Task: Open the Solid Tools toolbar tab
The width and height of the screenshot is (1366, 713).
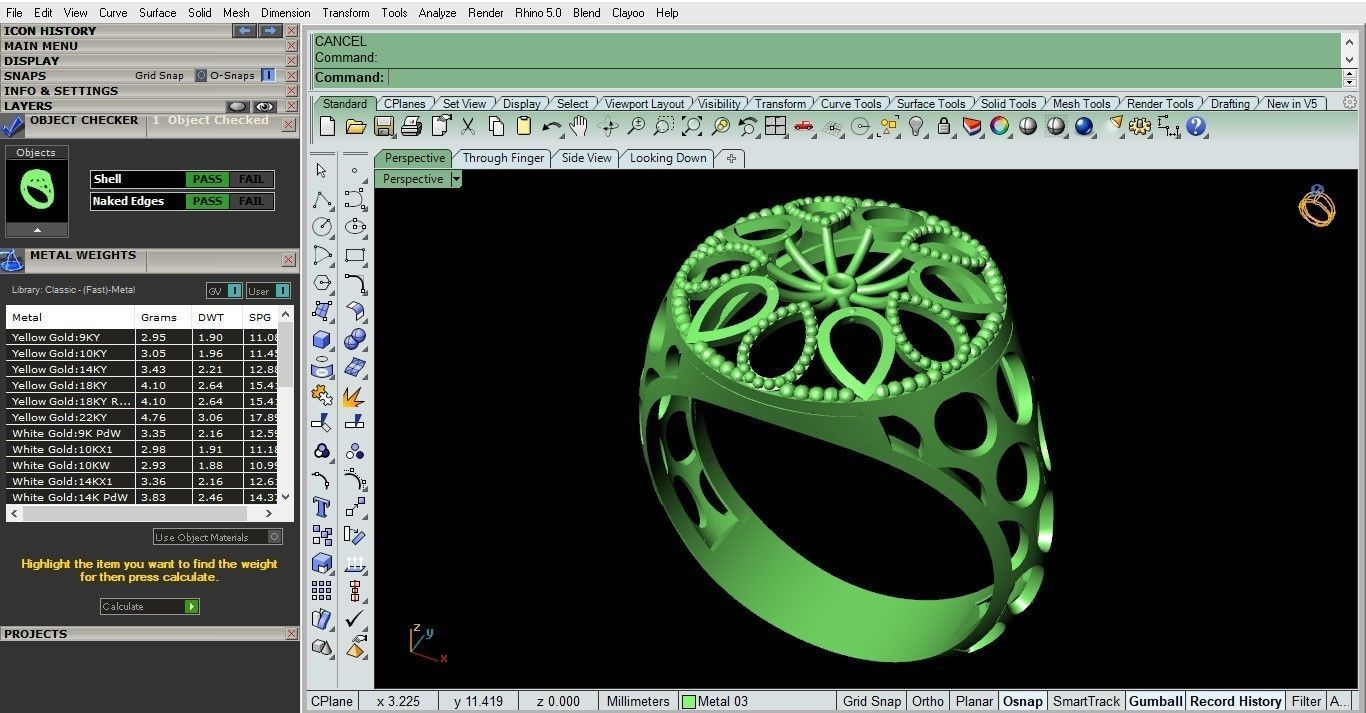Action: click(1008, 103)
